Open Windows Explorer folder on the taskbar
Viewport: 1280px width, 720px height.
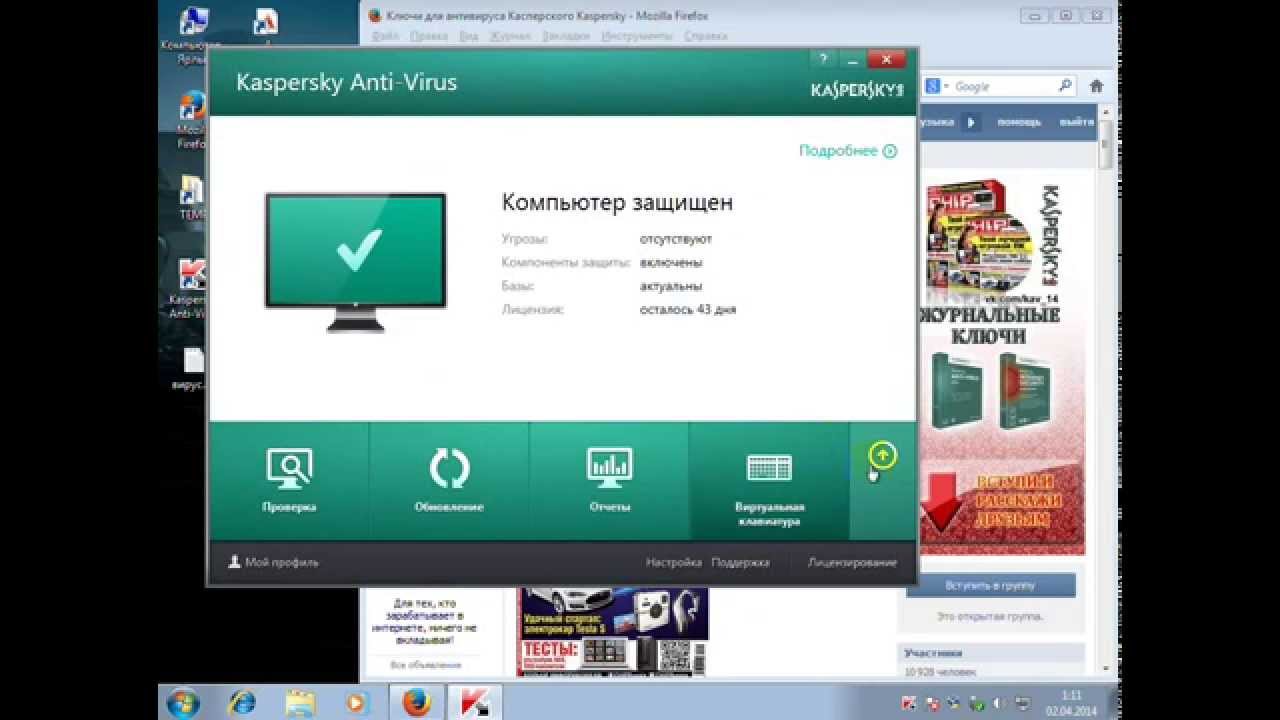[299, 702]
